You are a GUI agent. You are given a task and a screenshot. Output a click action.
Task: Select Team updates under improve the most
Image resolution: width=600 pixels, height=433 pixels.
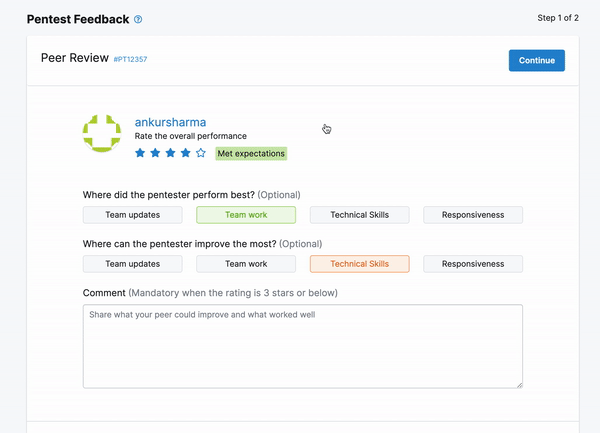tap(132, 264)
